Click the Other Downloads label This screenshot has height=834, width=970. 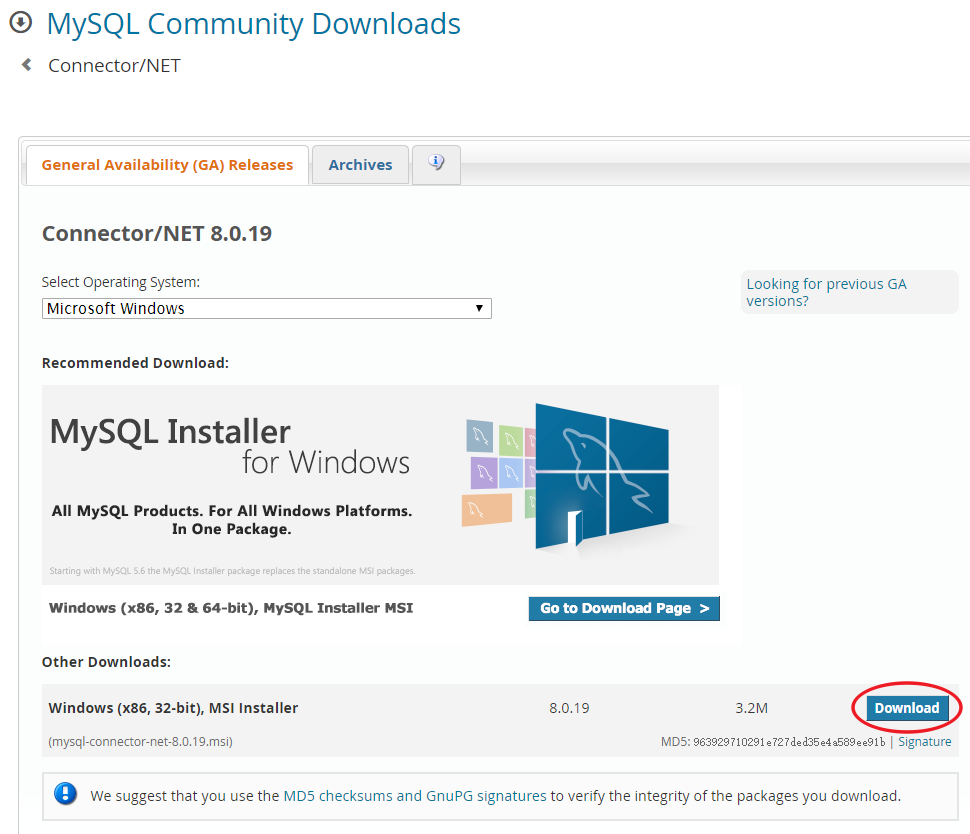tap(106, 662)
